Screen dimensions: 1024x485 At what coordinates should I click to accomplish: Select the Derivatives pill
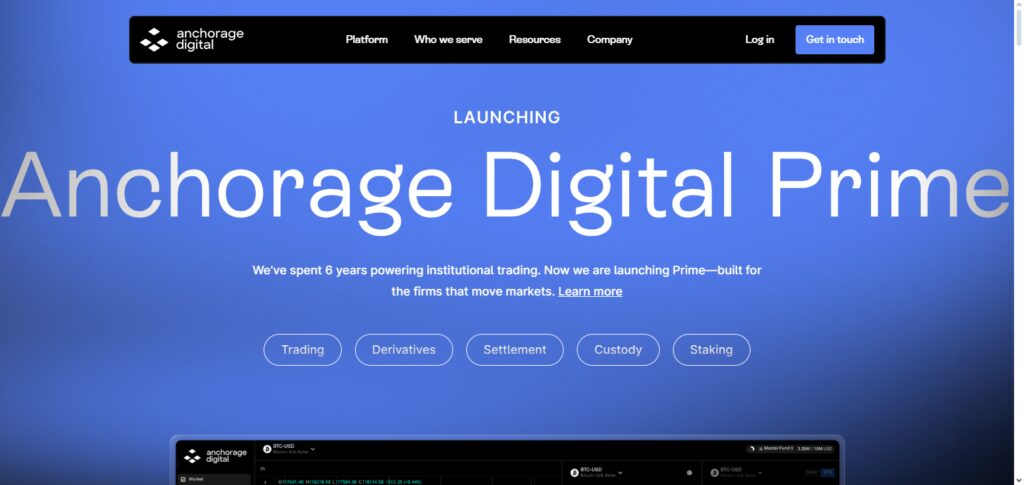(404, 350)
